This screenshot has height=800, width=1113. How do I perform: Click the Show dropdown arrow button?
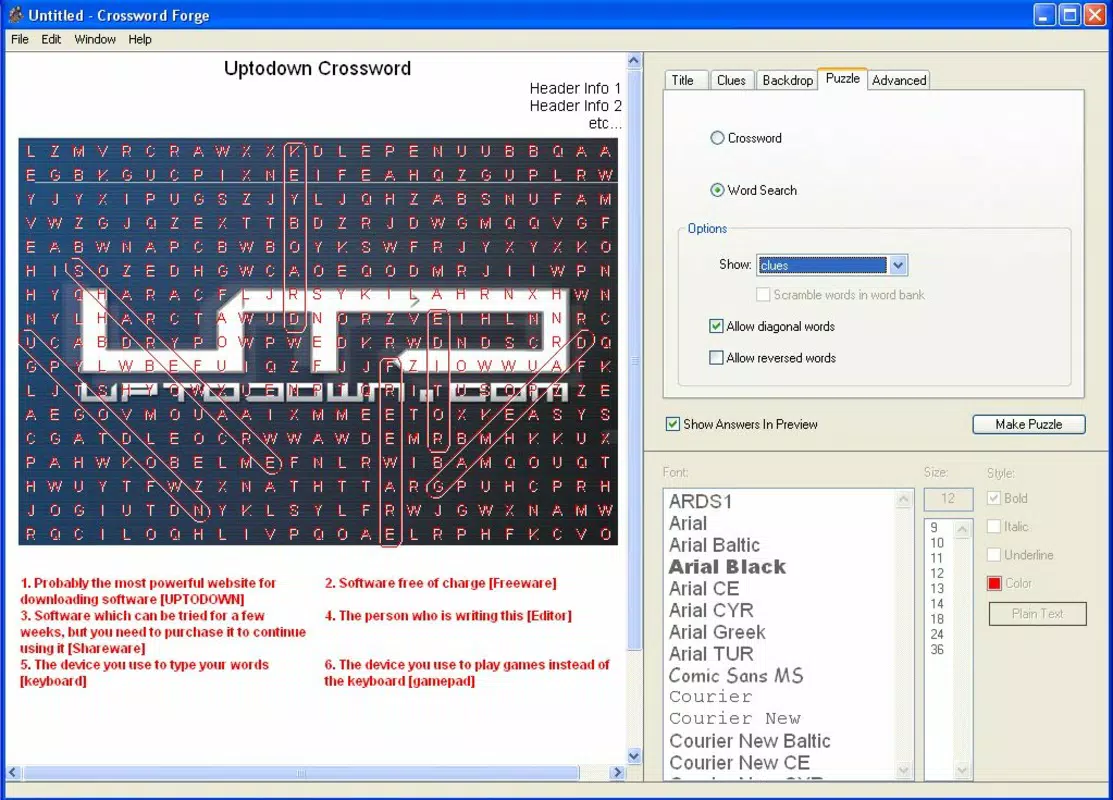(x=899, y=265)
